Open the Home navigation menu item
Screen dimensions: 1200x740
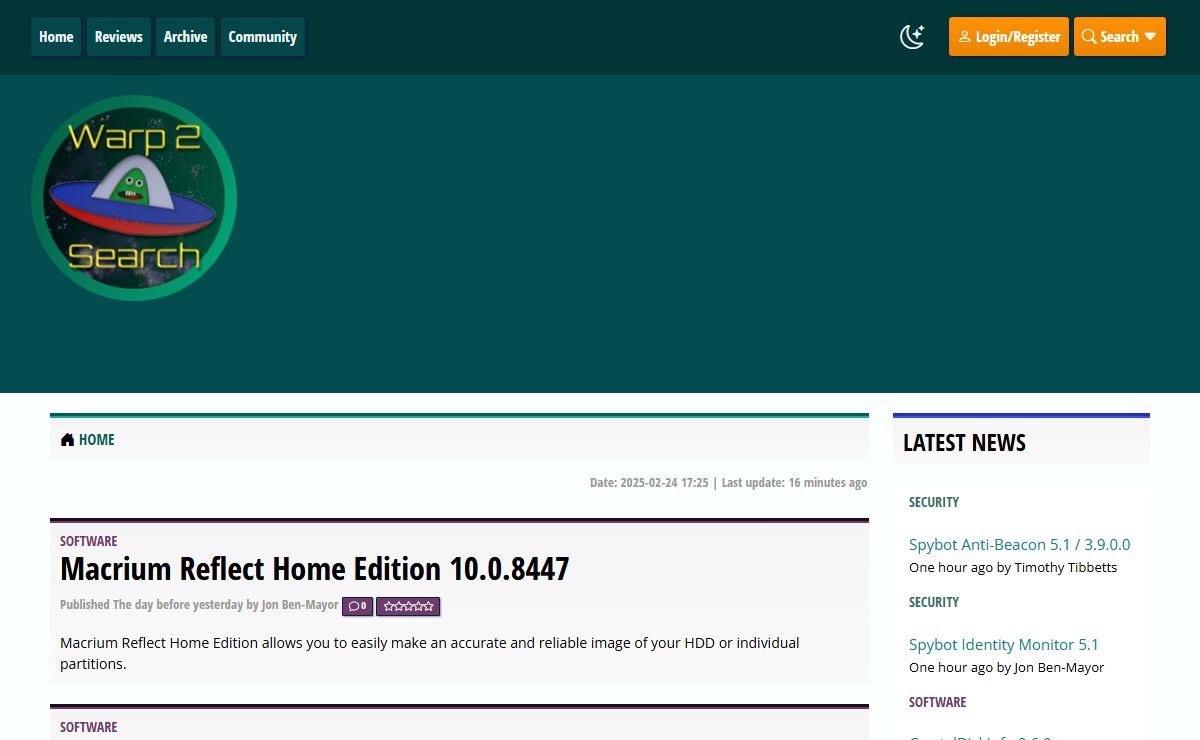pos(56,37)
